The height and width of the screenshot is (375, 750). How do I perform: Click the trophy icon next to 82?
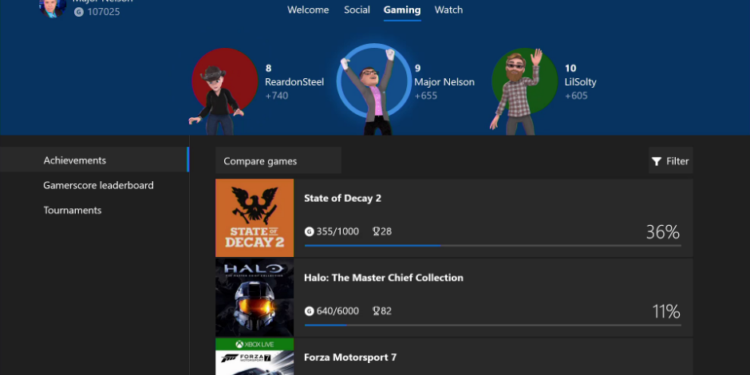tap(376, 311)
